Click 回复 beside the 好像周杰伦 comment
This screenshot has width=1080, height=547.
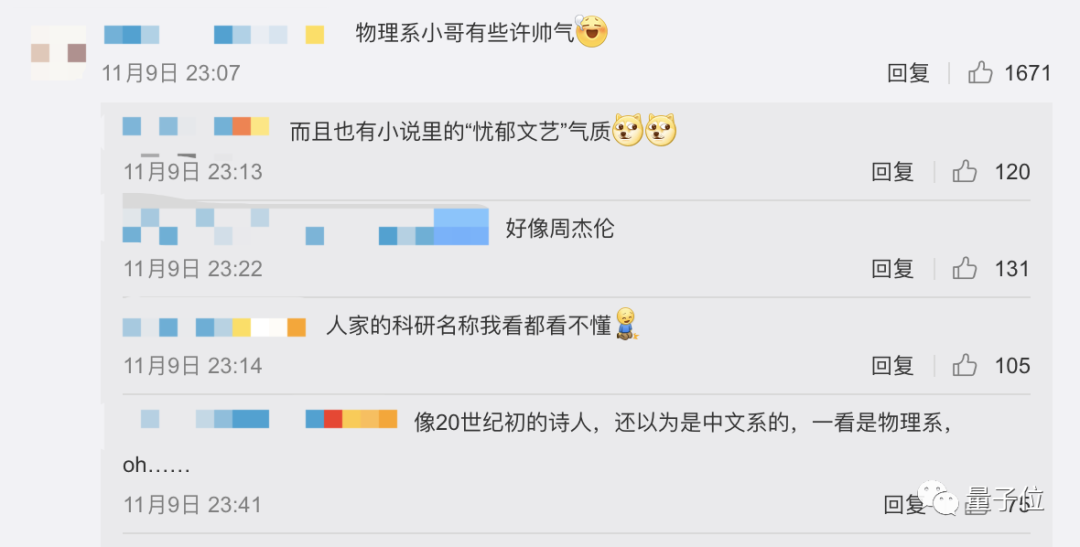pos(892,269)
